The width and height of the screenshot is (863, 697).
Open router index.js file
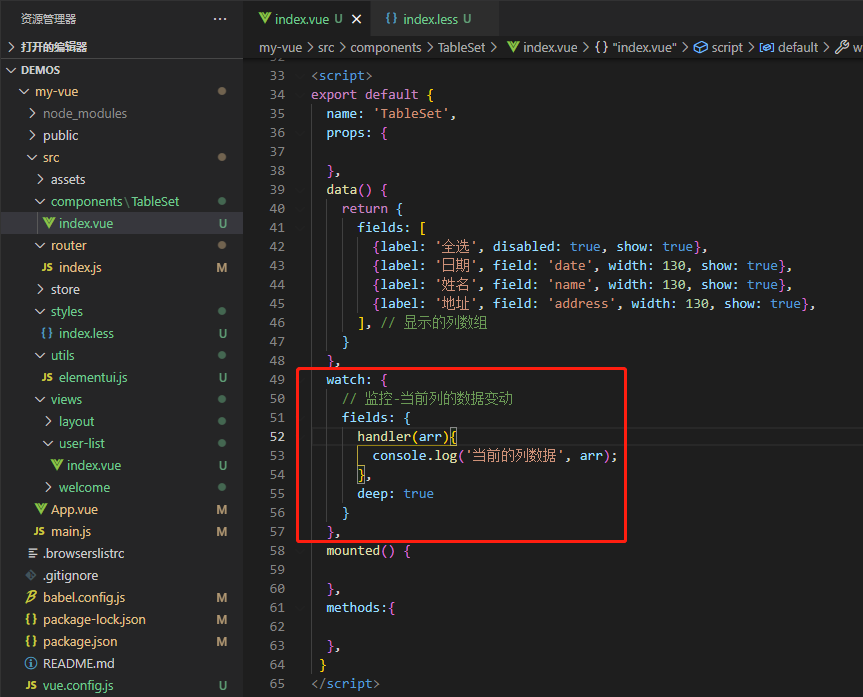[122, 268]
